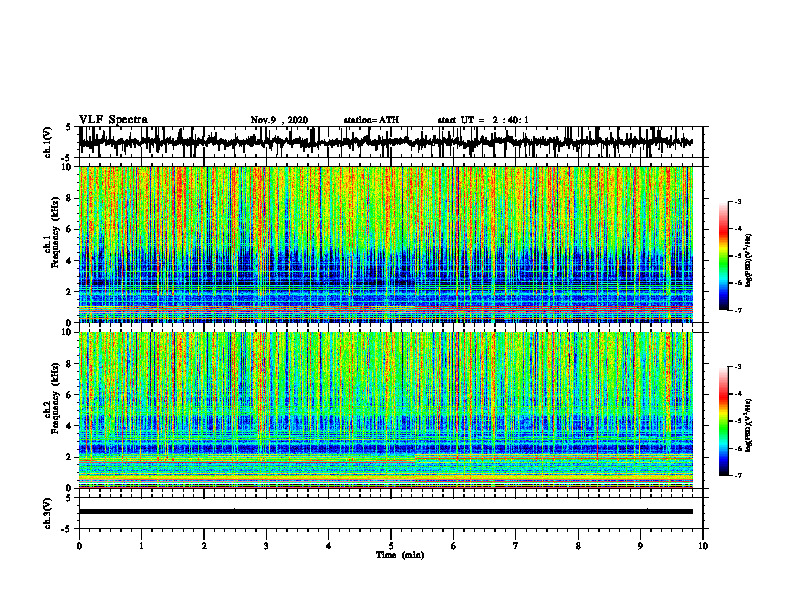Click the "ch.3(V)" waveform axis label
The image size is (792, 612).
(x=48, y=513)
